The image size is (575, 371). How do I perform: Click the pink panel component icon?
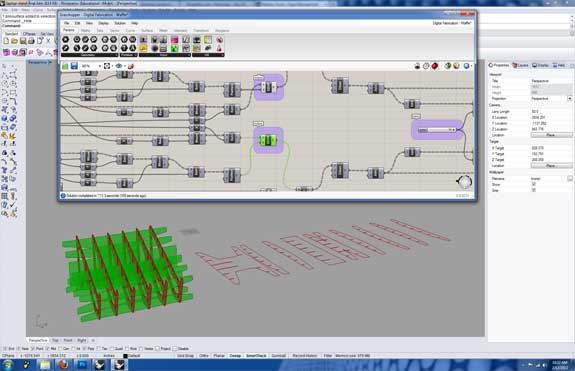point(175,40)
